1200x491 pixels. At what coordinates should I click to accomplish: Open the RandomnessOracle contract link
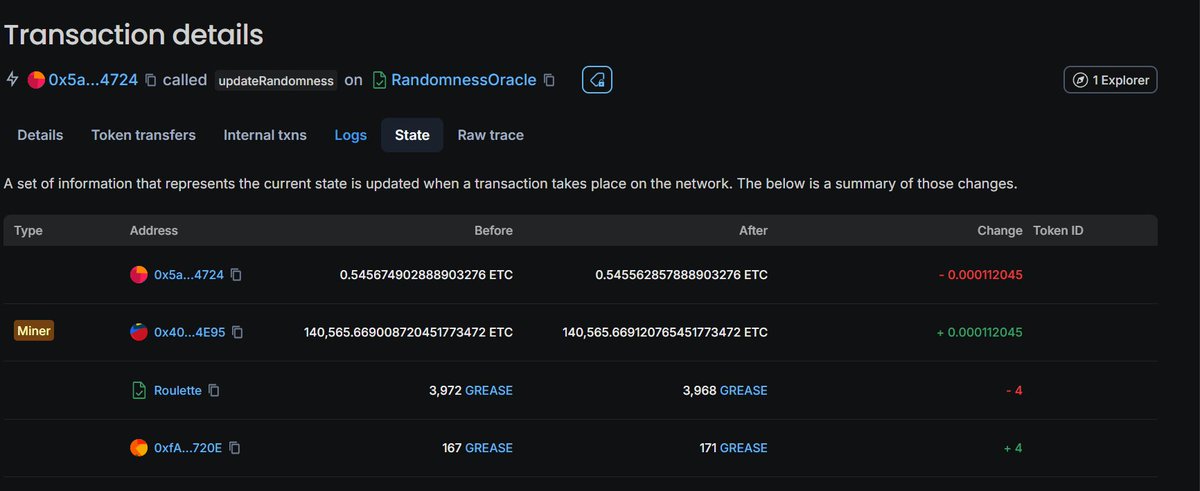point(463,80)
